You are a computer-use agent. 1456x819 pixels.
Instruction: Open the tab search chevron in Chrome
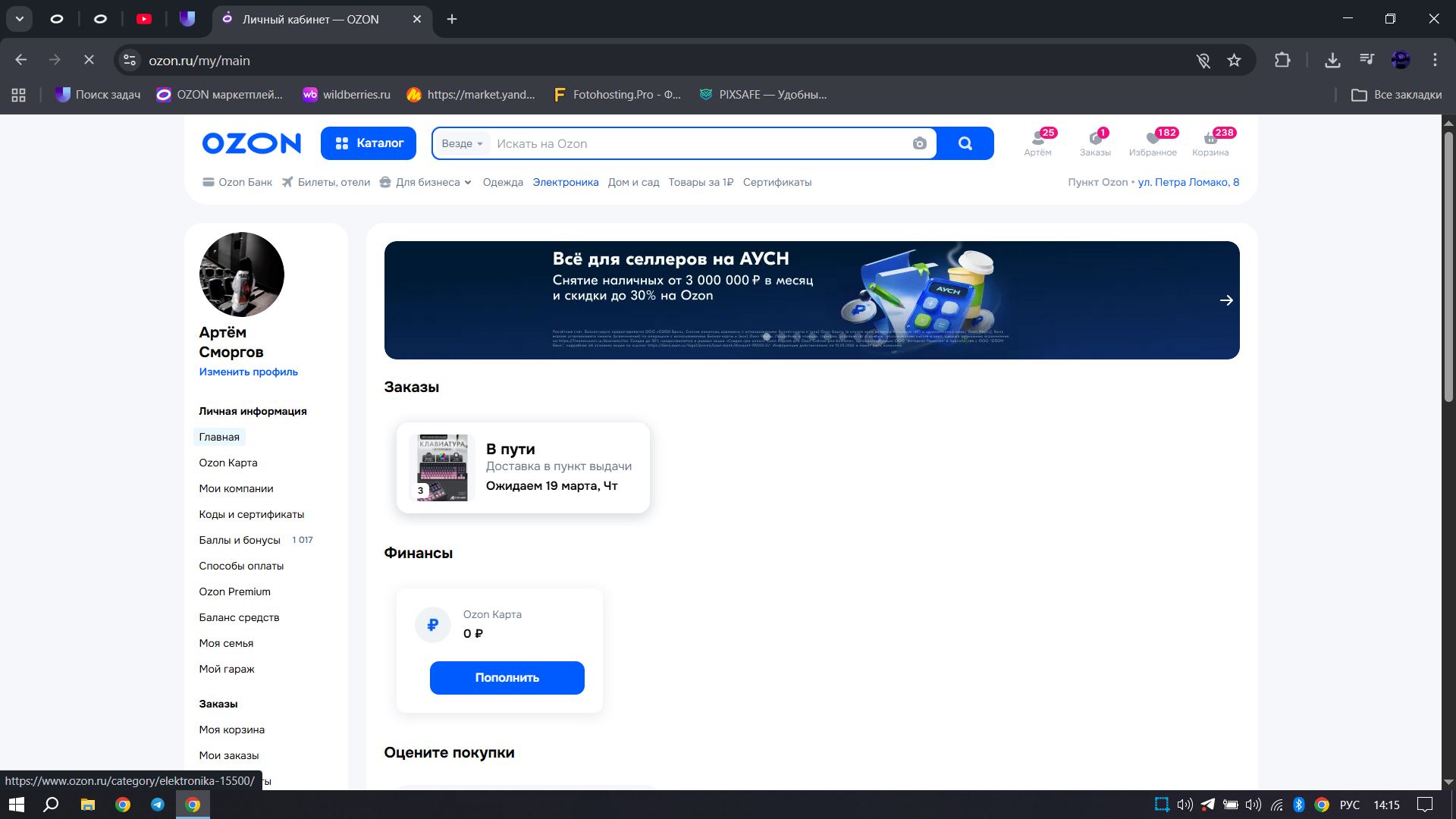click(x=20, y=19)
